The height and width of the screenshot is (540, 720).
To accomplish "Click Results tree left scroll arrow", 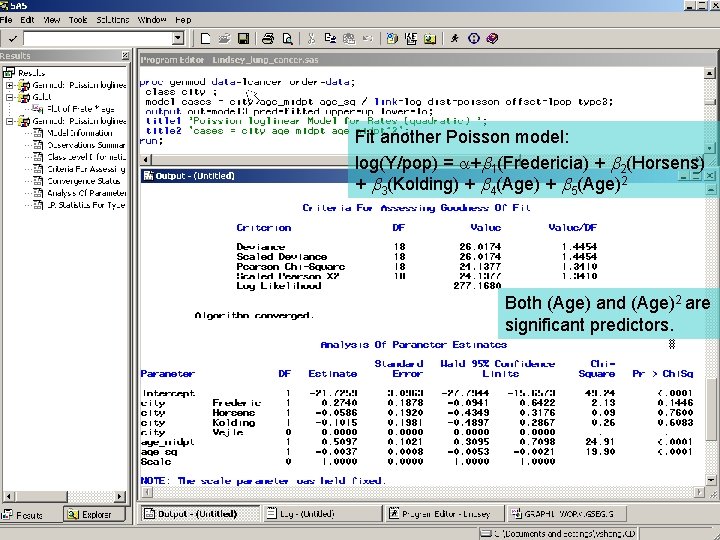I will 8,496.
